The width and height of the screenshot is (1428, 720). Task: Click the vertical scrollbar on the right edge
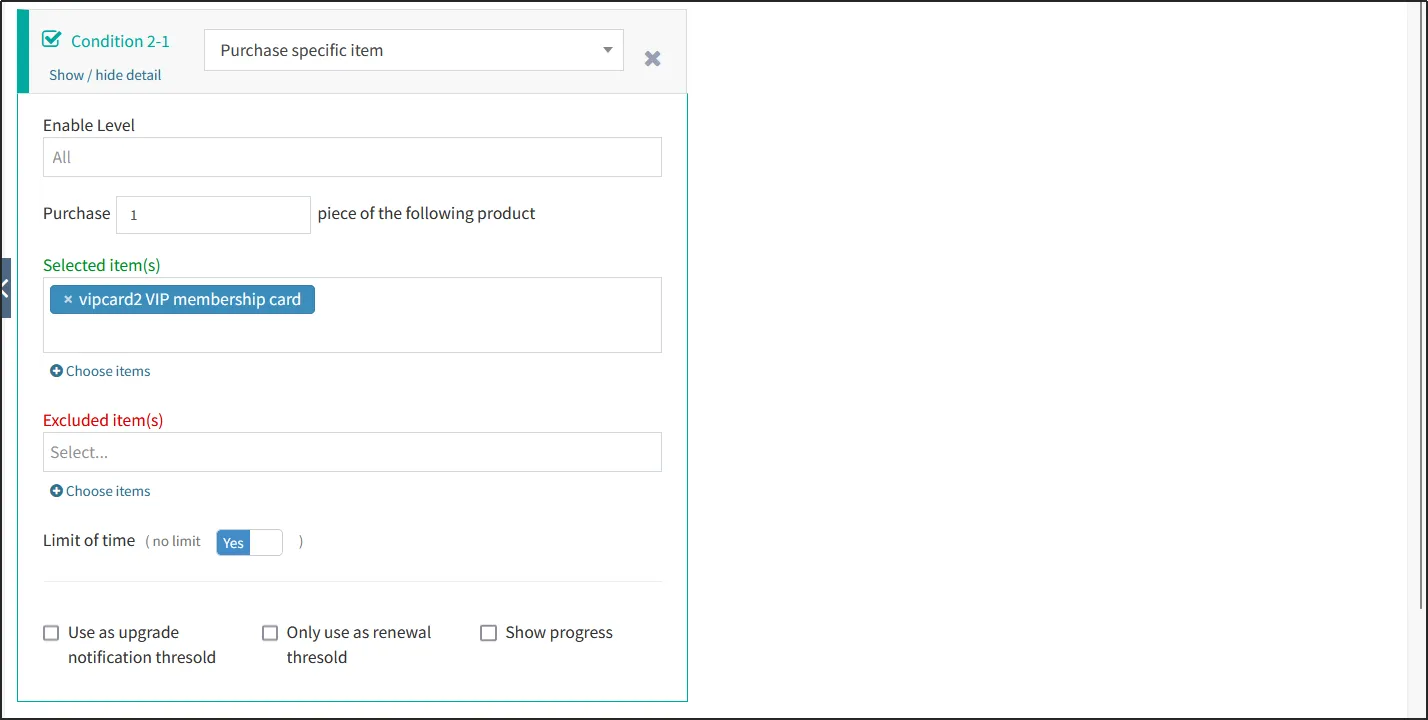[1422, 300]
